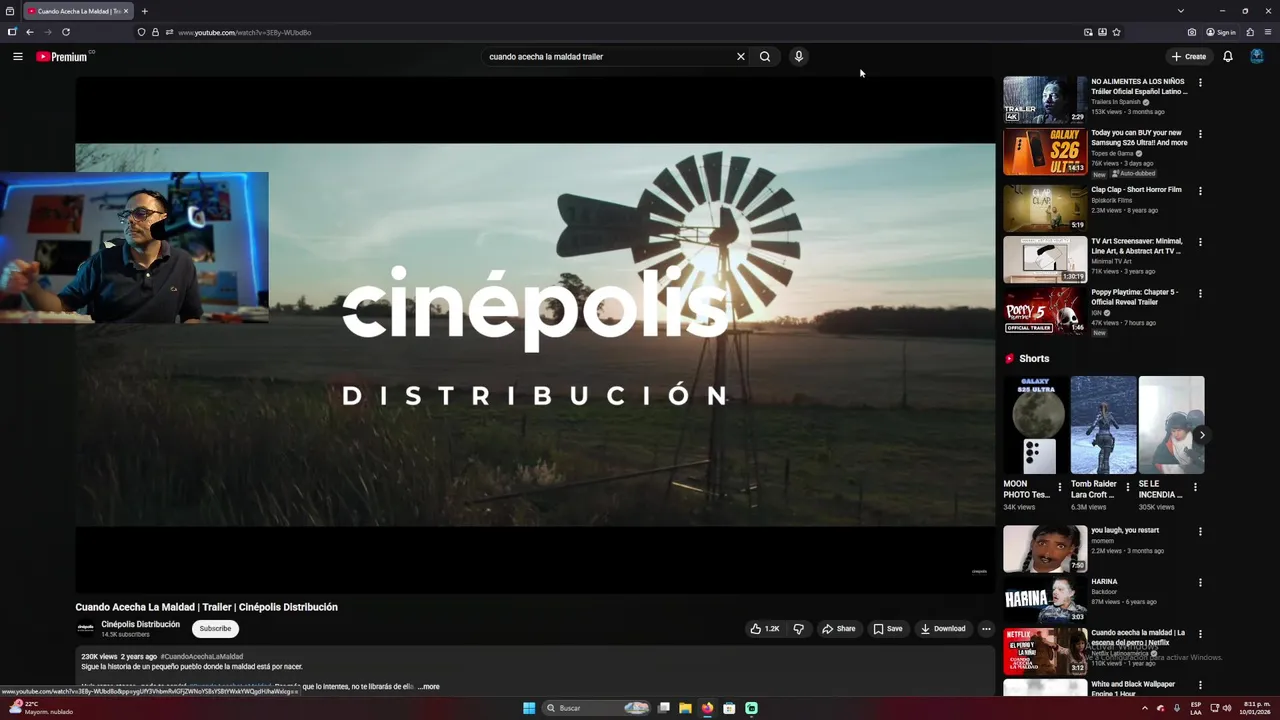This screenshot has width=1280, height=720.
Task: Play Tomb Raider Lara Croft short
Action: click(x=1103, y=425)
